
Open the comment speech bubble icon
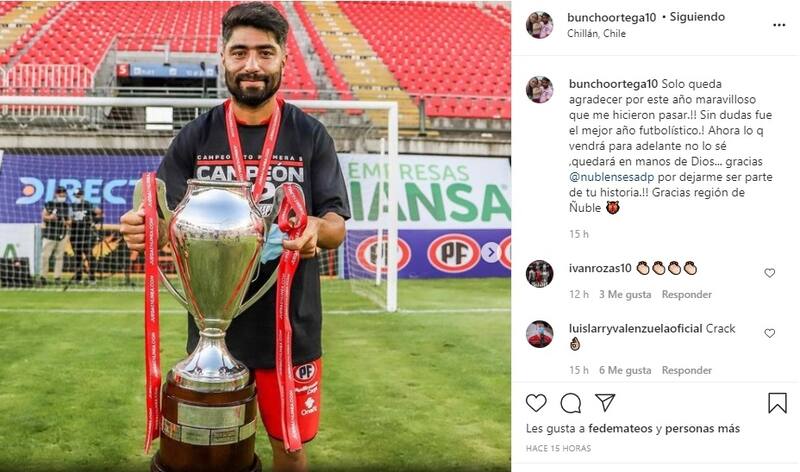click(570, 403)
